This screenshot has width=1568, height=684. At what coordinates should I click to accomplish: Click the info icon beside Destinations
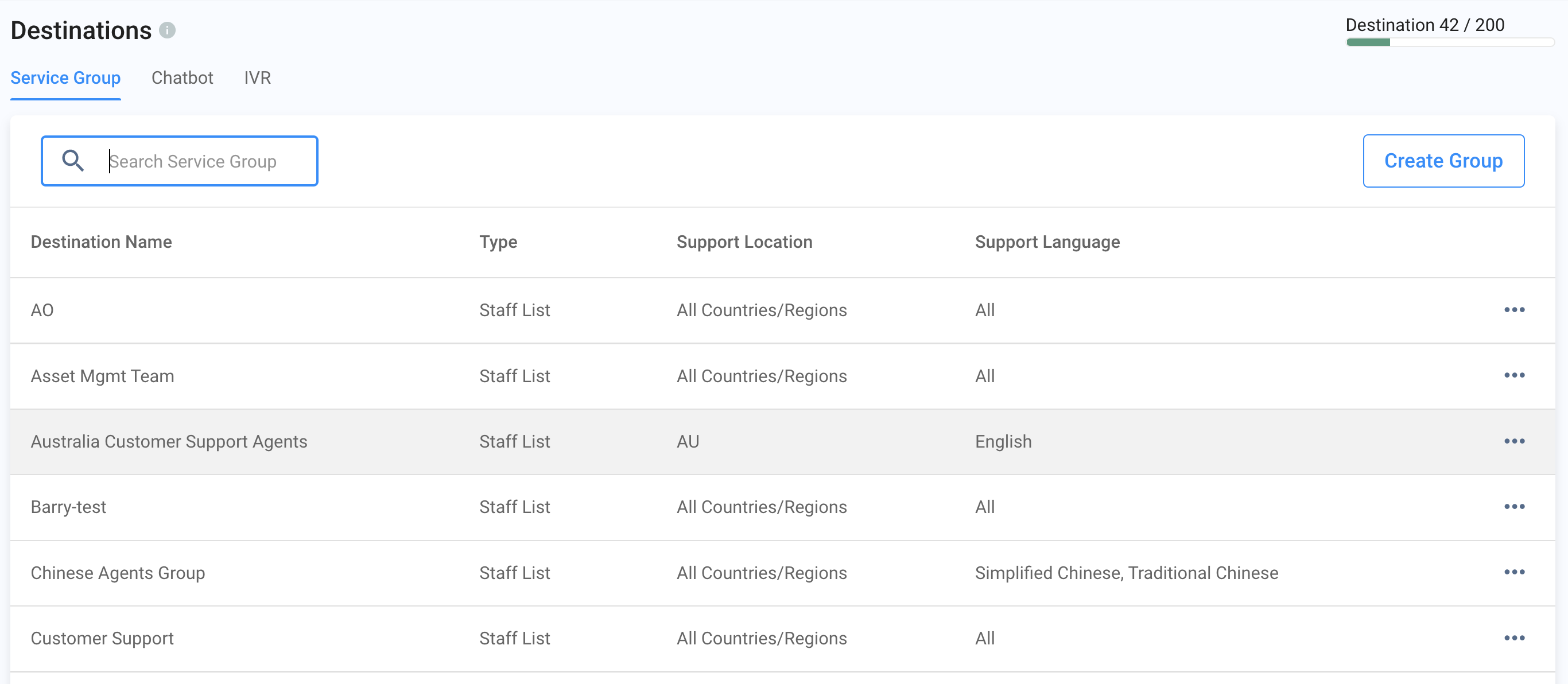click(168, 30)
